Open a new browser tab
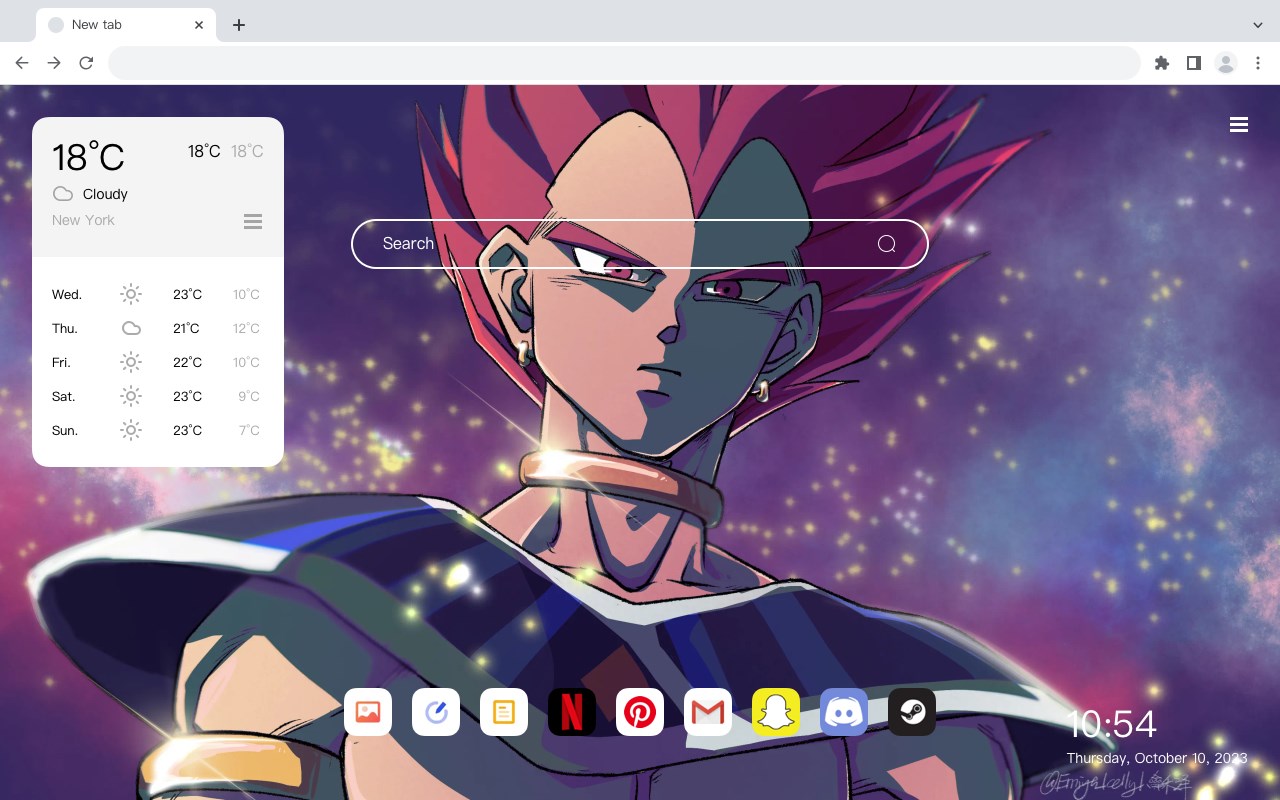This screenshot has width=1280, height=800. click(x=238, y=25)
